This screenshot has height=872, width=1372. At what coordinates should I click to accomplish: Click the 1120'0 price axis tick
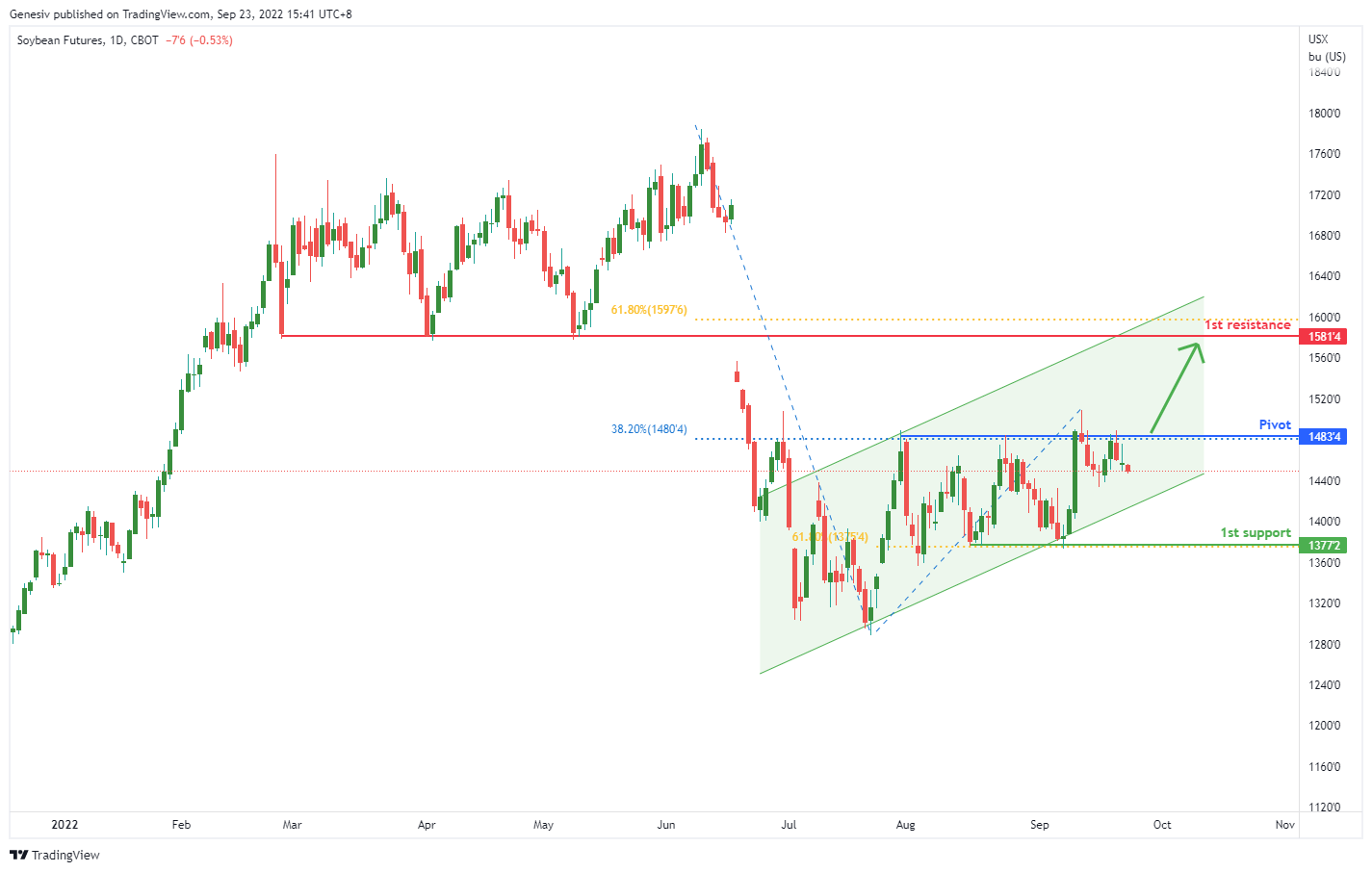tap(1325, 808)
